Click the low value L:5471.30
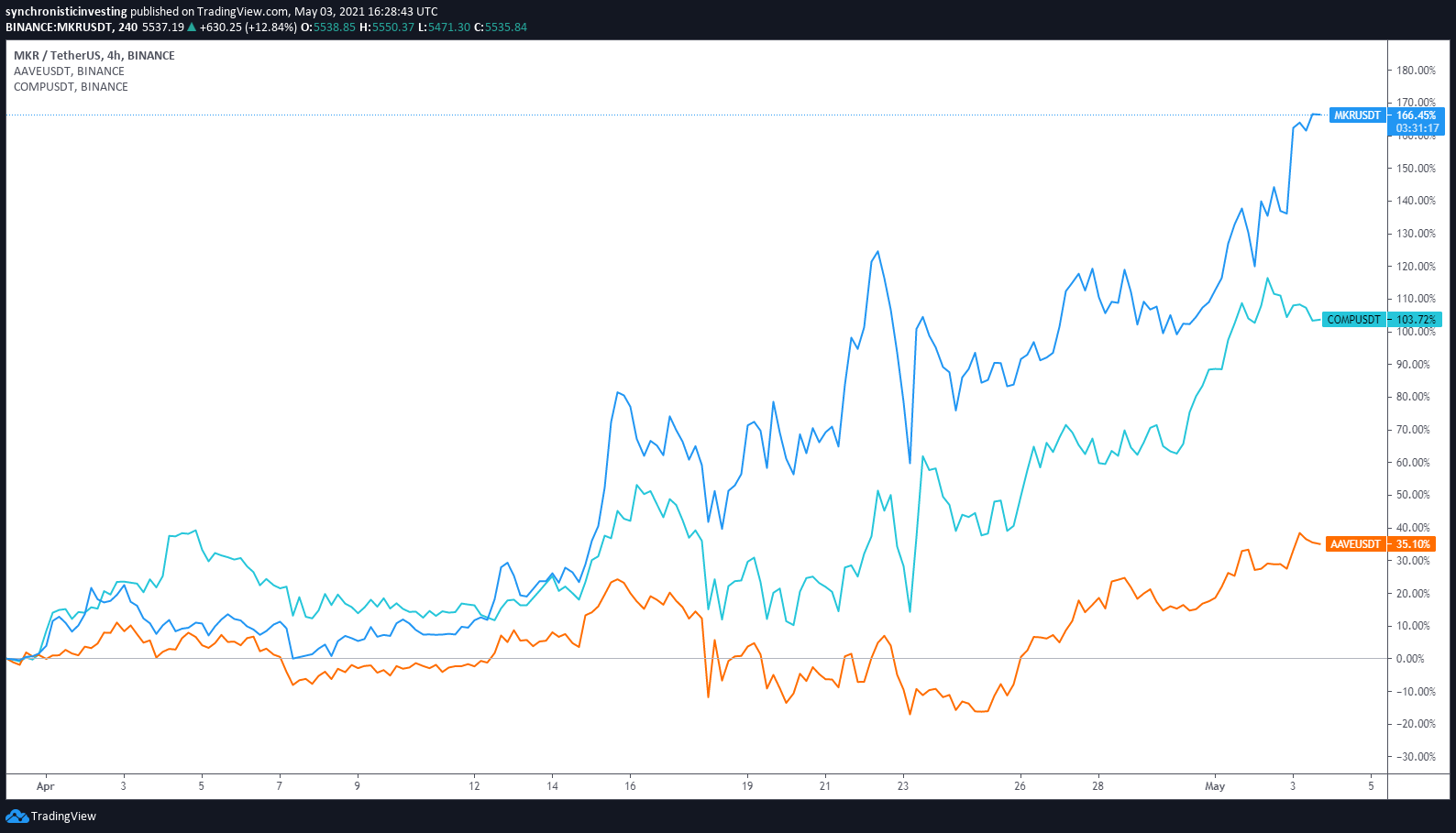The height and width of the screenshot is (833, 1456). click(x=444, y=27)
